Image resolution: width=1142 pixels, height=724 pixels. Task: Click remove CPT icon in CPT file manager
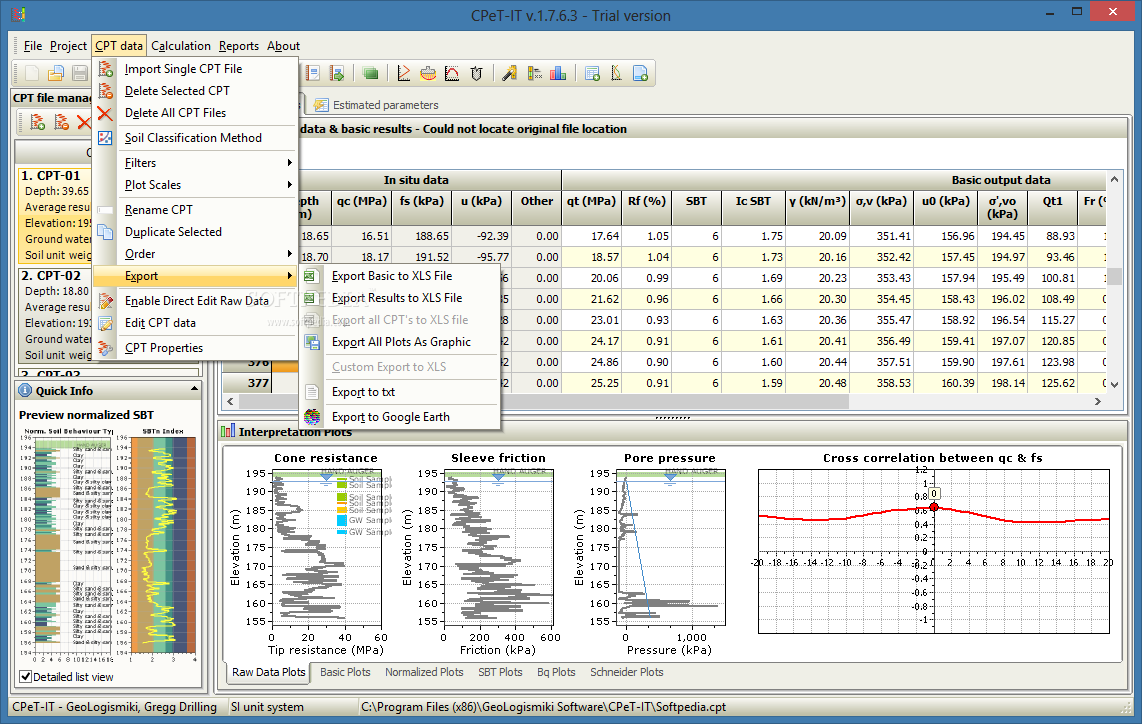(61, 122)
